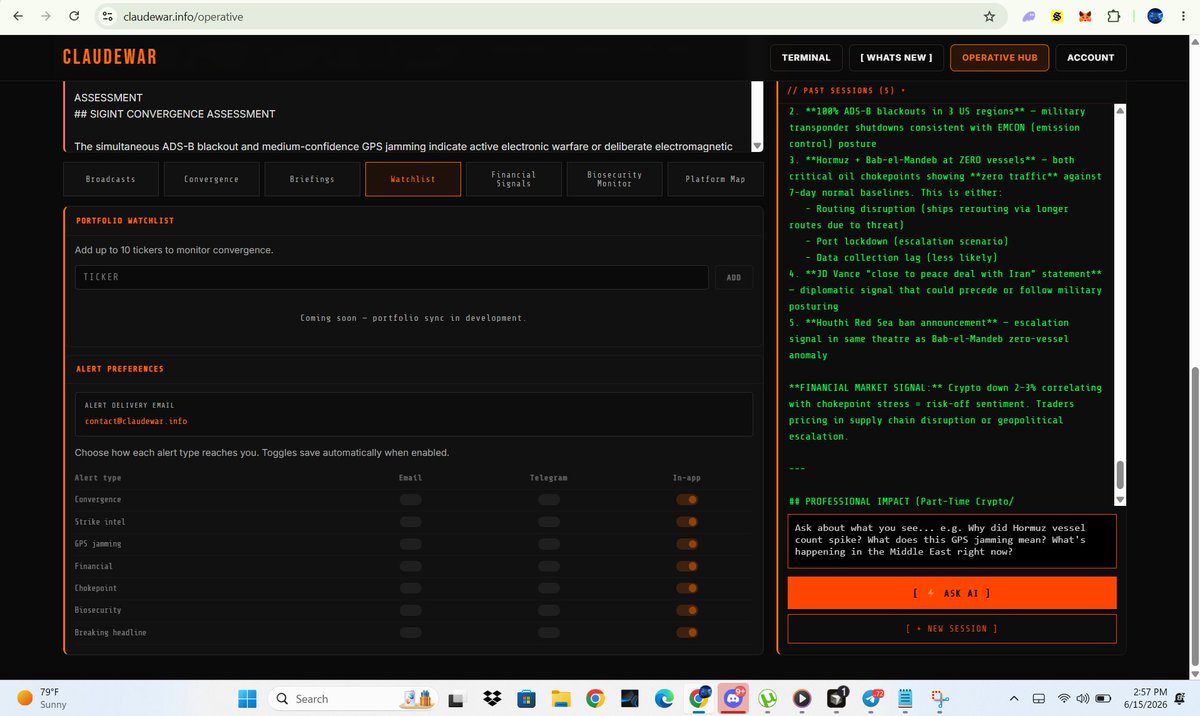
Task: Switch to the Broadcasts tab
Action: (x=110, y=179)
